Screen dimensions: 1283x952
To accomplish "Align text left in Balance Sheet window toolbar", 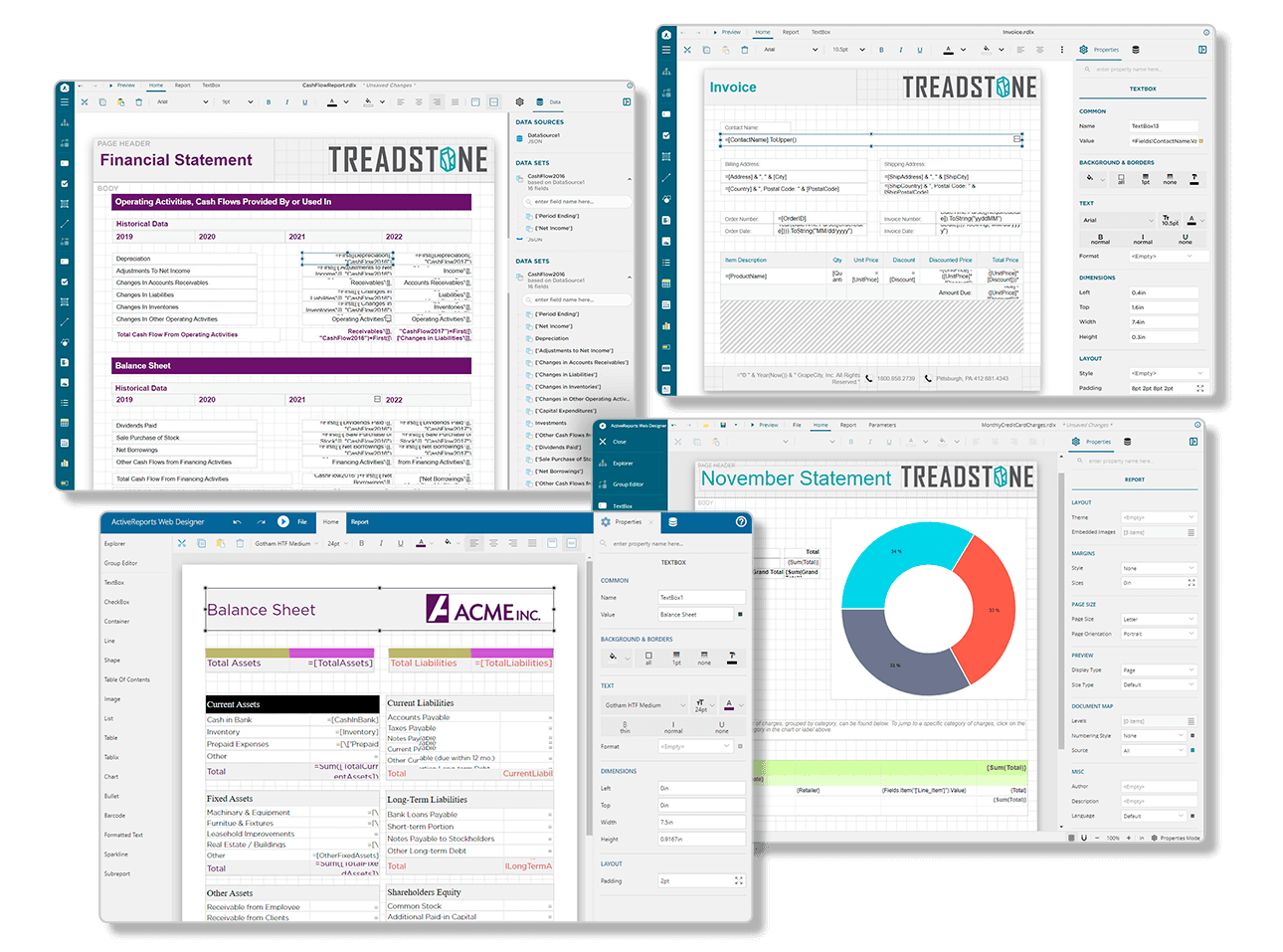I will pyautogui.click(x=474, y=543).
